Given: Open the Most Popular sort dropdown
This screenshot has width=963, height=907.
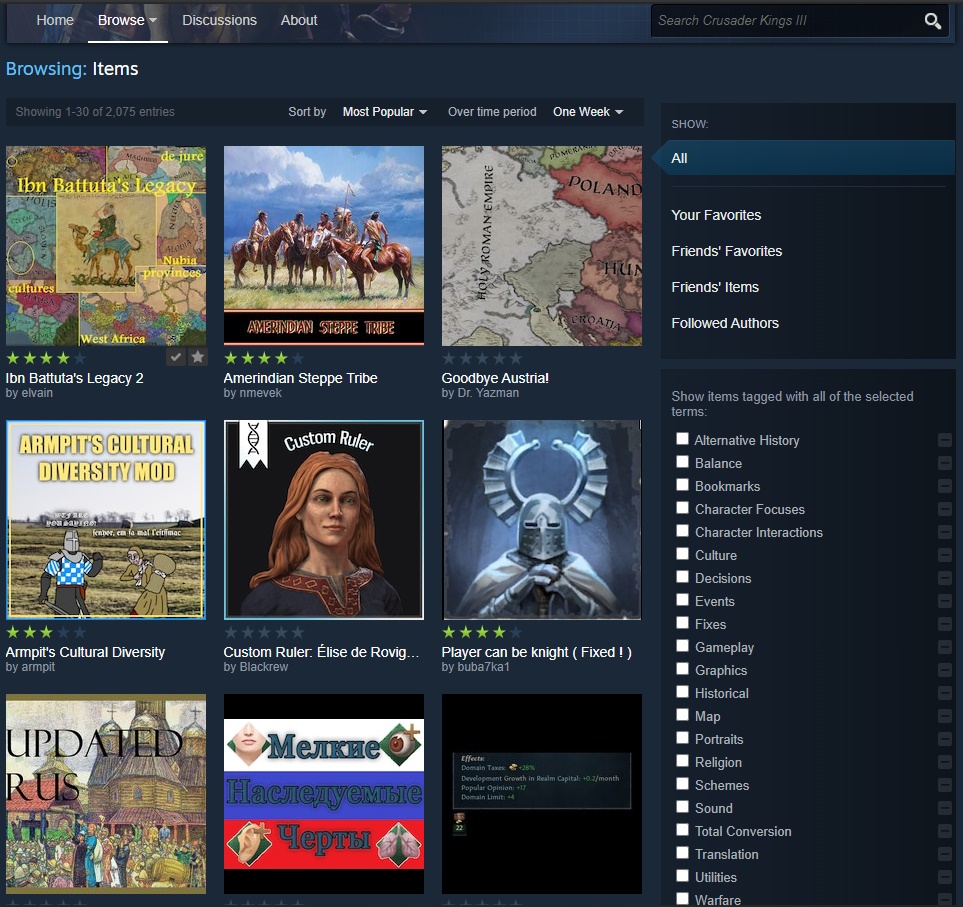Looking at the screenshot, I should point(384,112).
